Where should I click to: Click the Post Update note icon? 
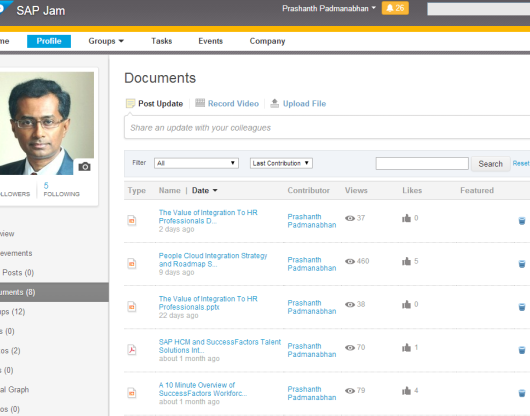pyautogui.click(x=130, y=103)
